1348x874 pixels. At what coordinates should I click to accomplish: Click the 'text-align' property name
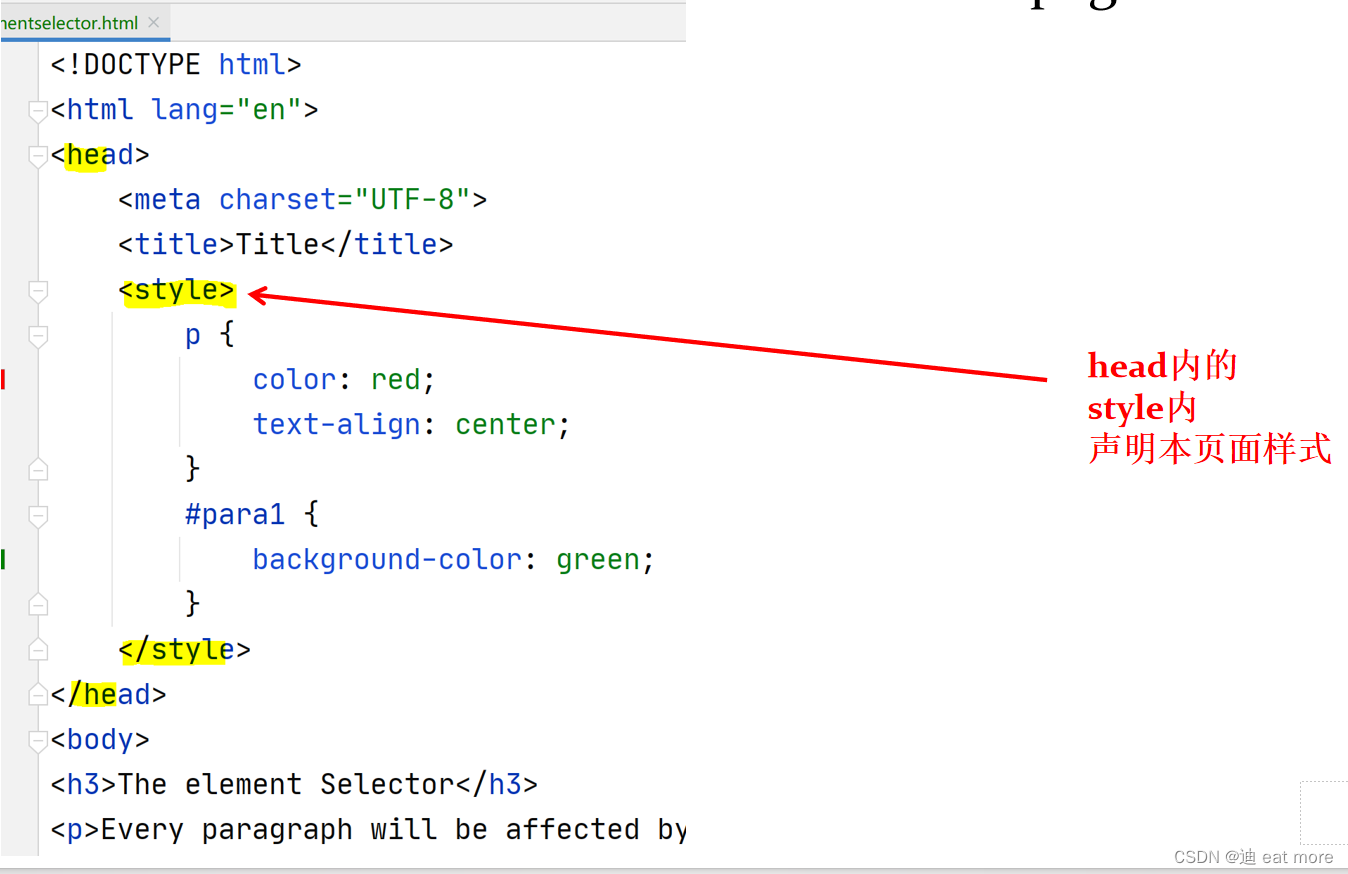point(336,425)
